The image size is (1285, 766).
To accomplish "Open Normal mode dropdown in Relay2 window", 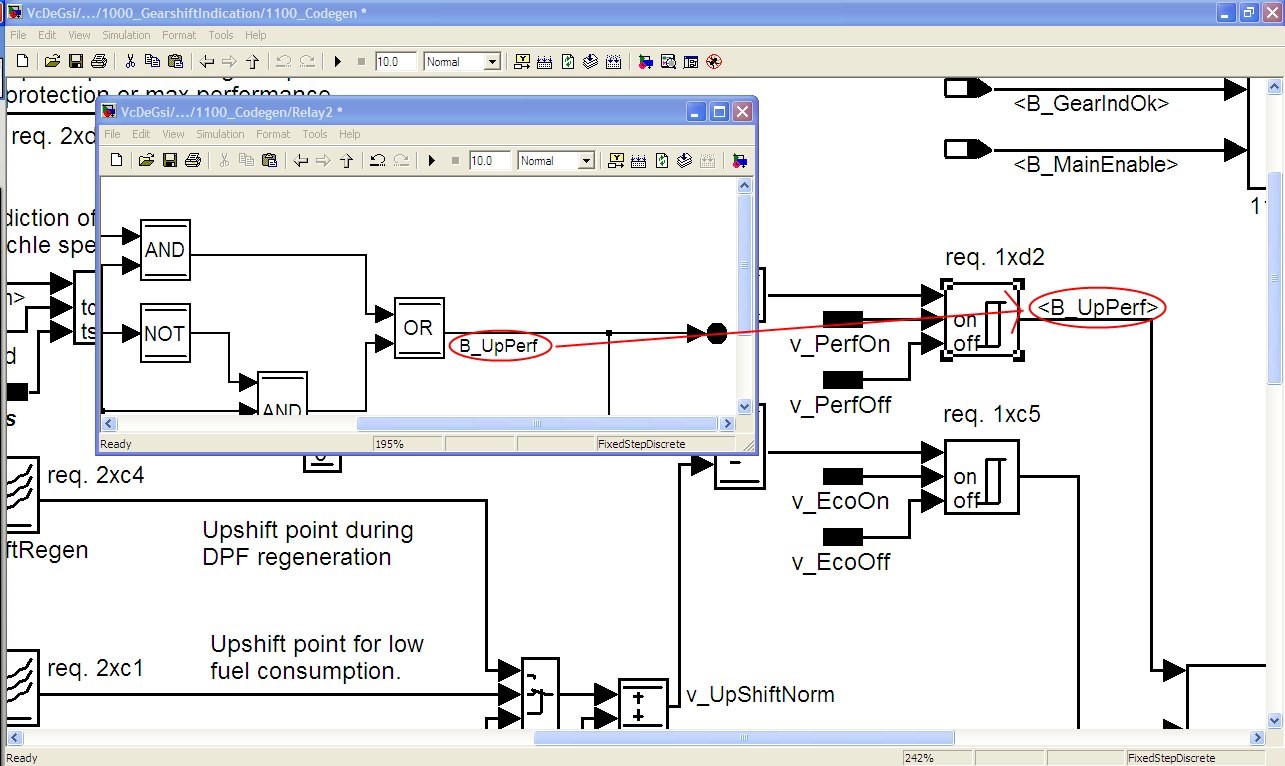I will (x=585, y=161).
